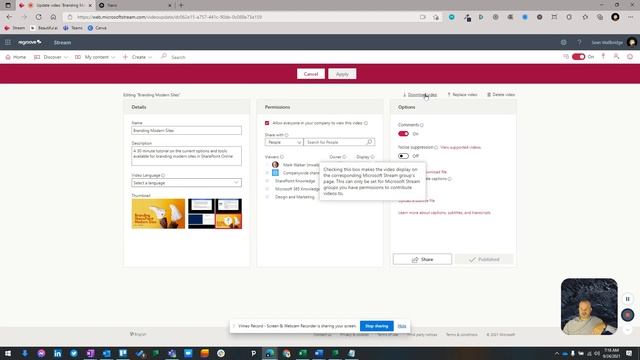Check the box for SharePoint Knowledge row

(267, 181)
